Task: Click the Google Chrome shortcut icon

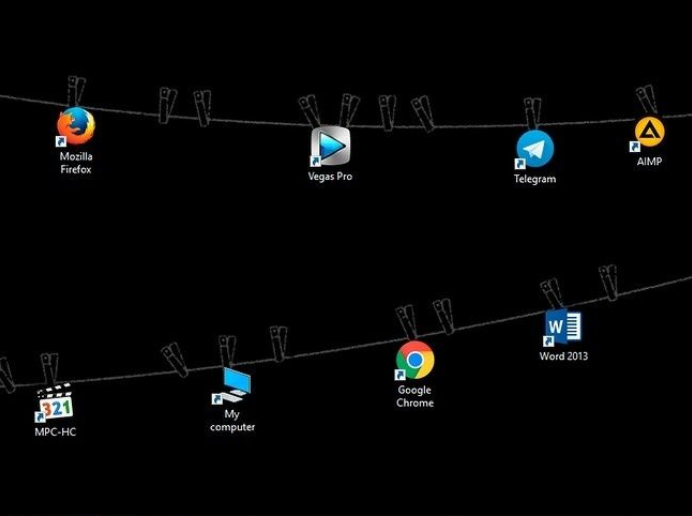Action: (x=415, y=360)
